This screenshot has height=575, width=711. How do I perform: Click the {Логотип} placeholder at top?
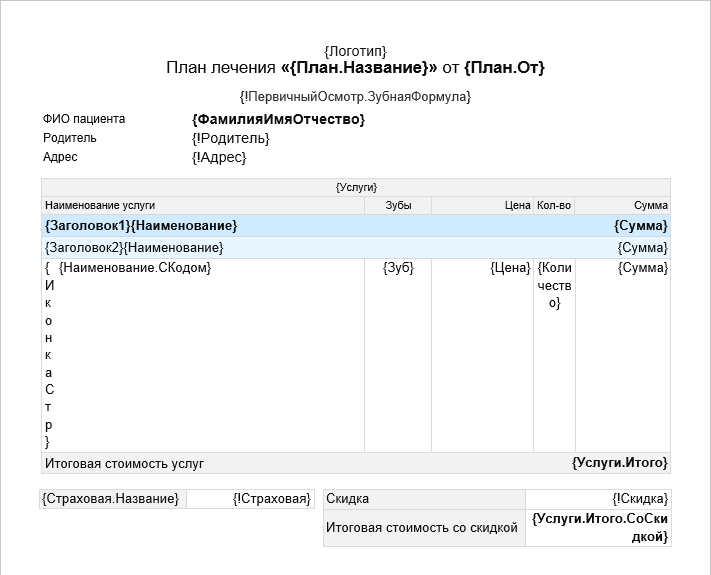(355, 51)
